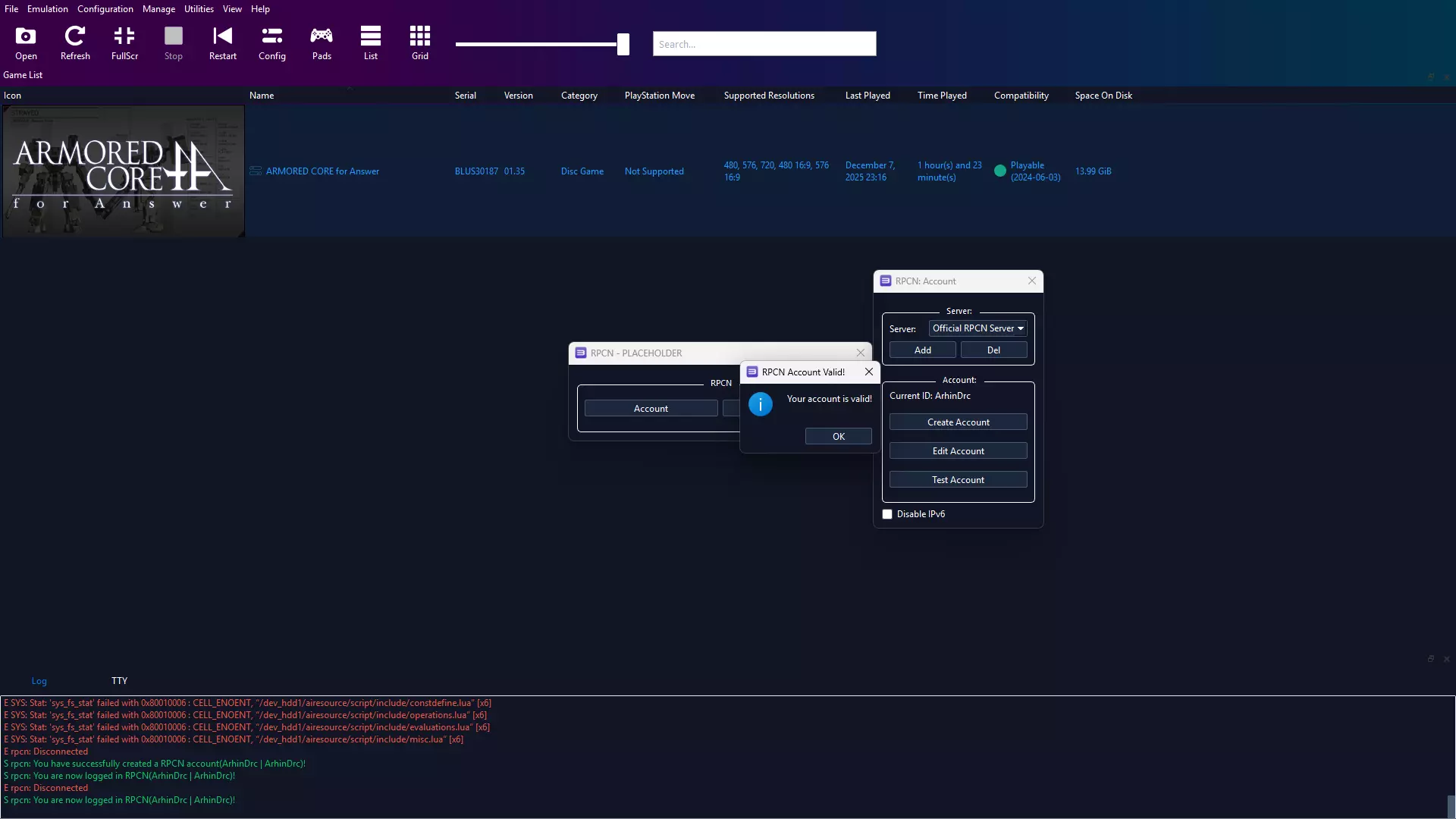Switch to the TTY tab
Viewport: 1456px width, 819px height.
click(x=119, y=681)
